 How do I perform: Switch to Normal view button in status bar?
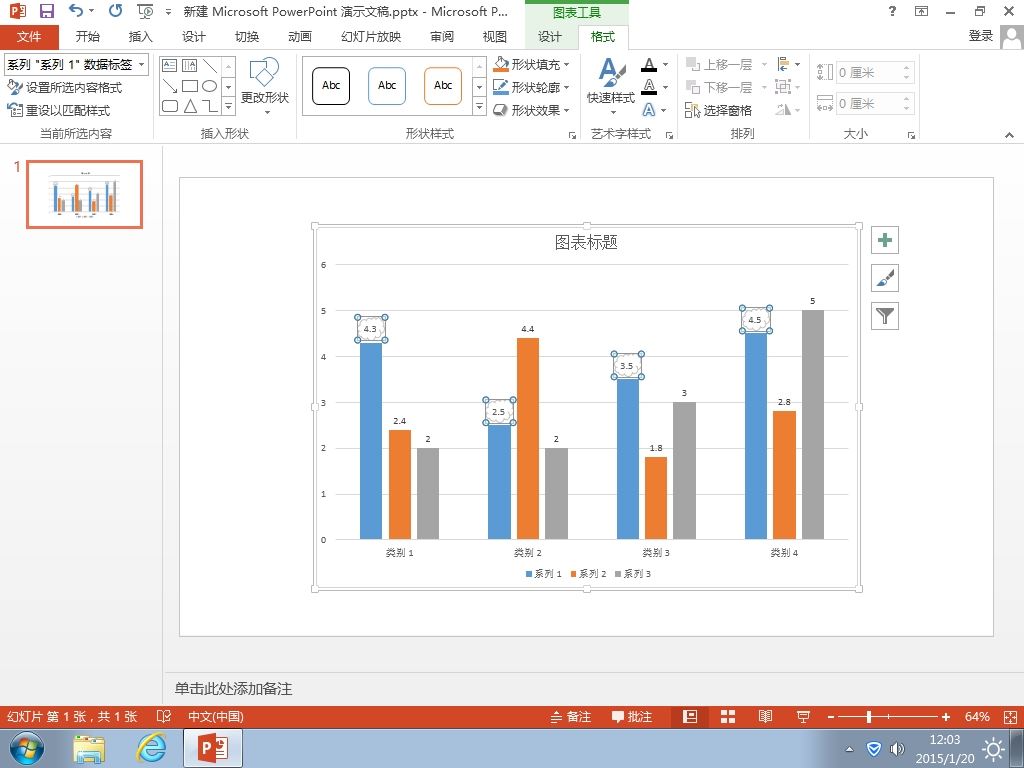pos(690,716)
